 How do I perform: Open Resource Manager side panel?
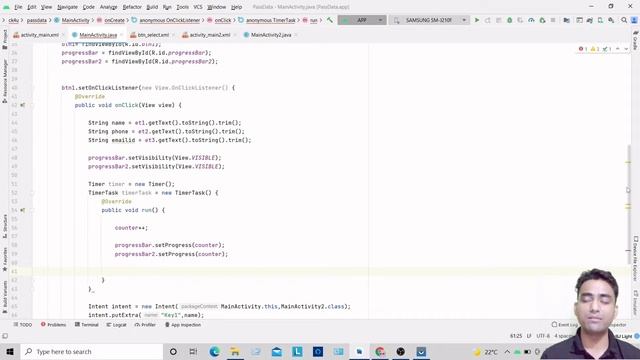coord(5,81)
